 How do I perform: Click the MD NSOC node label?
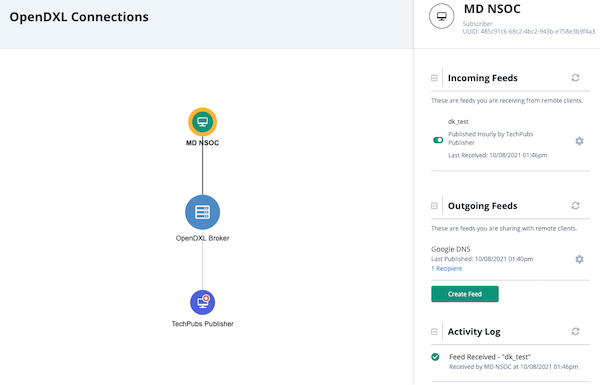(202, 143)
